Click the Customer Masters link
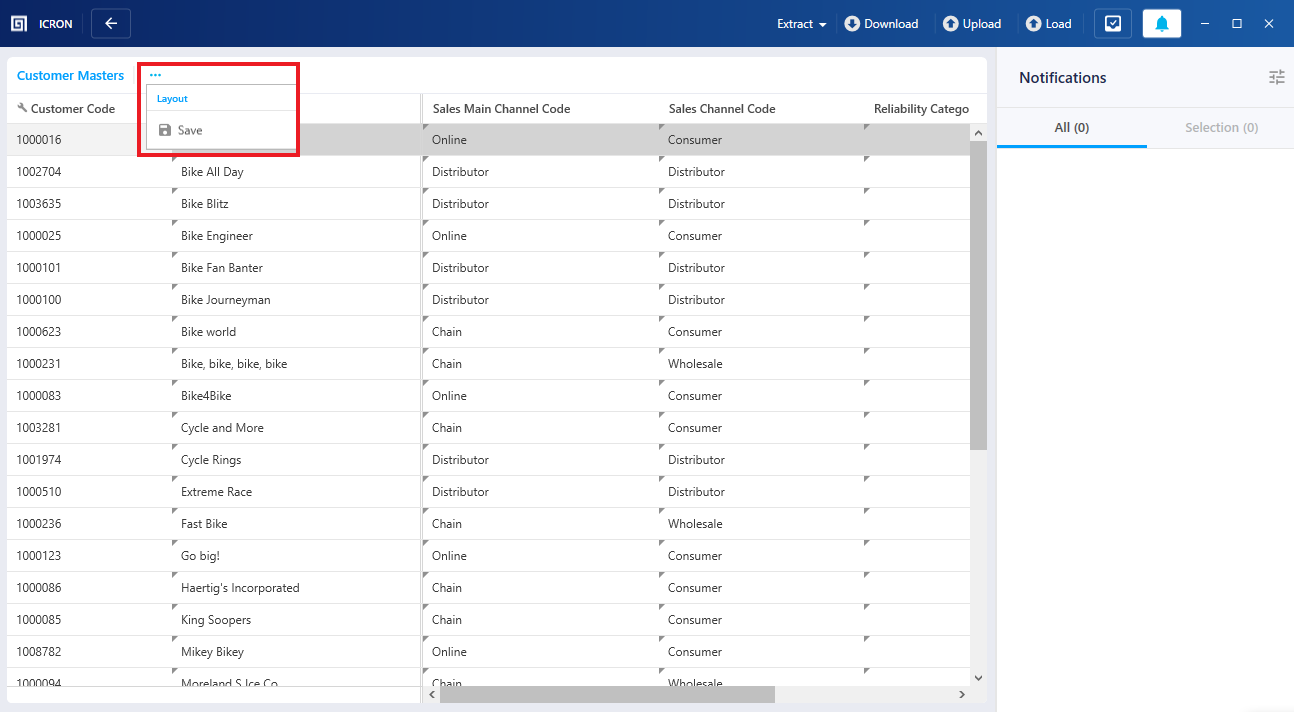Image resolution: width=1294 pixels, height=712 pixels. 70,75
